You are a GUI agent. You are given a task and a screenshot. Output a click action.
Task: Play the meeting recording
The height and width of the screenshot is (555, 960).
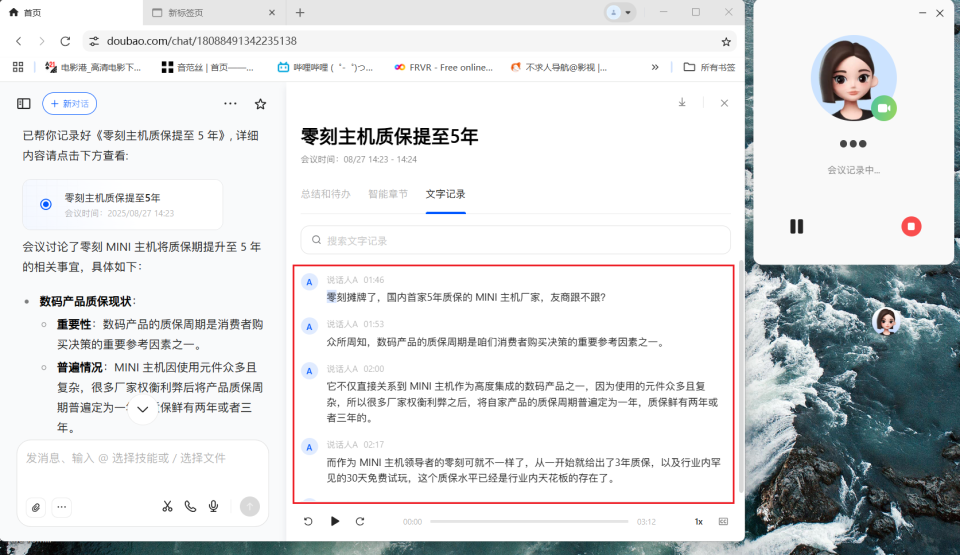[x=334, y=521]
